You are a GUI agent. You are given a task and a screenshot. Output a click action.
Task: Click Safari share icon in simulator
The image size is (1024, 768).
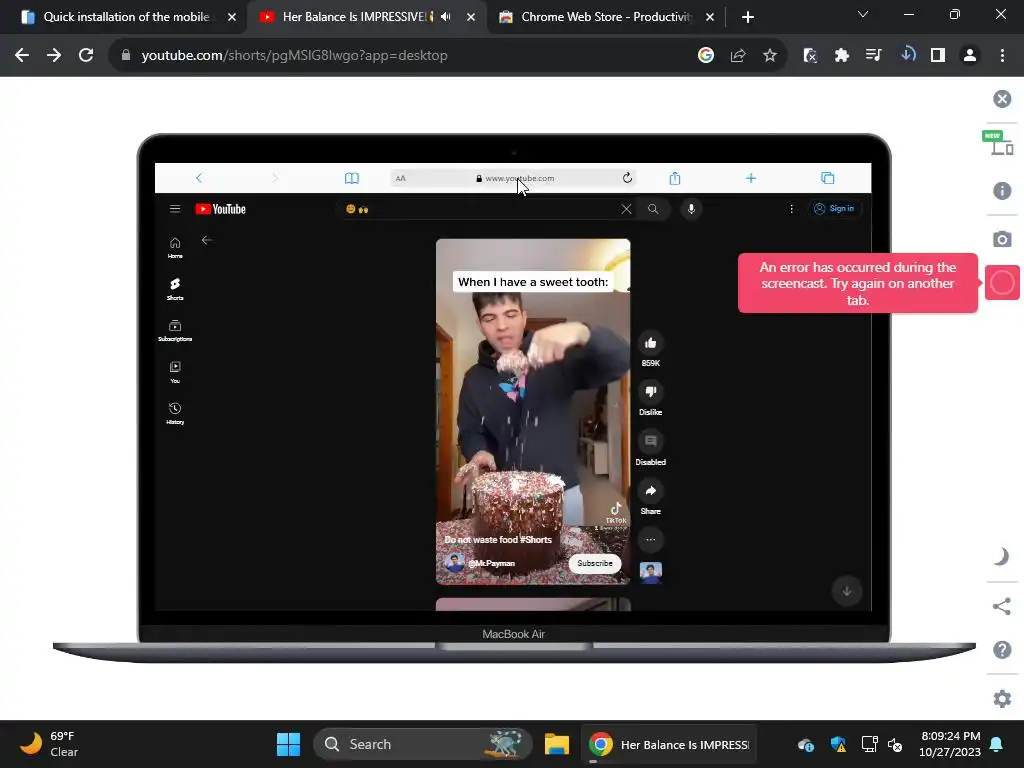(675, 178)
